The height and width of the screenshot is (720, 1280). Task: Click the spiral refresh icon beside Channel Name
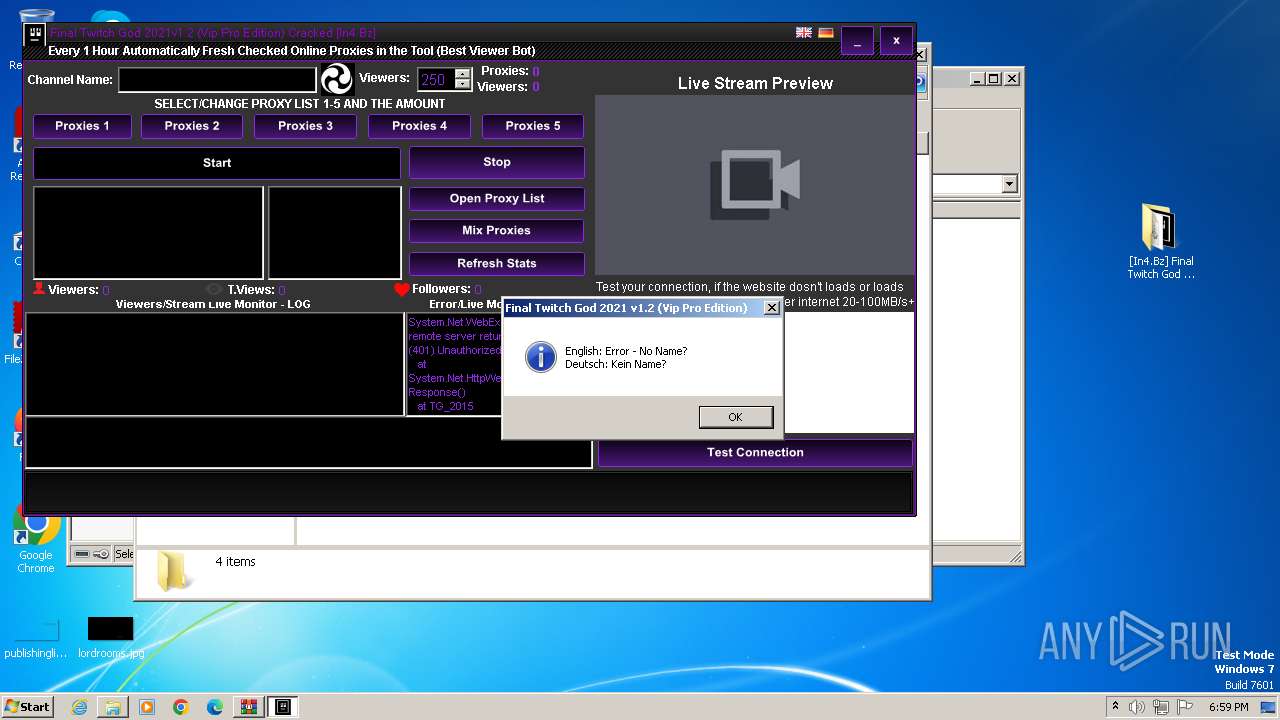pyautogui.click(x=337, y=79)
